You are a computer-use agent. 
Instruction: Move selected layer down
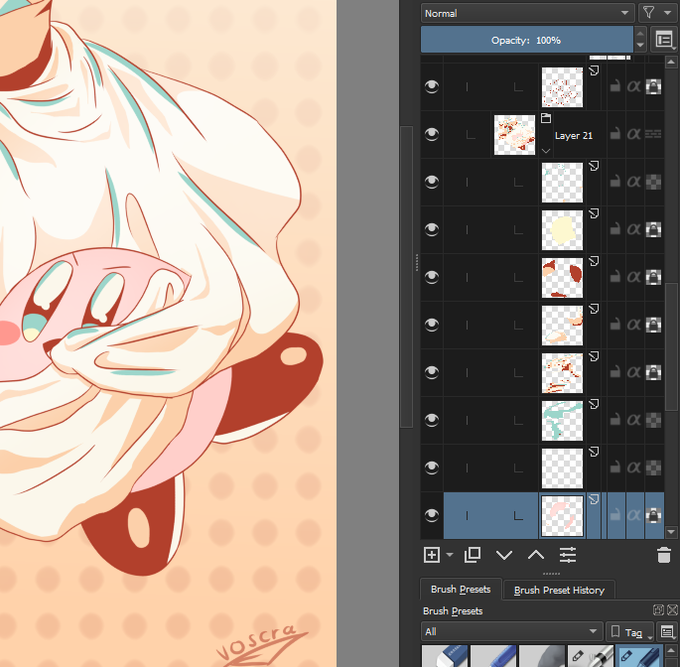pyautogui.click(x=504, y=555)
